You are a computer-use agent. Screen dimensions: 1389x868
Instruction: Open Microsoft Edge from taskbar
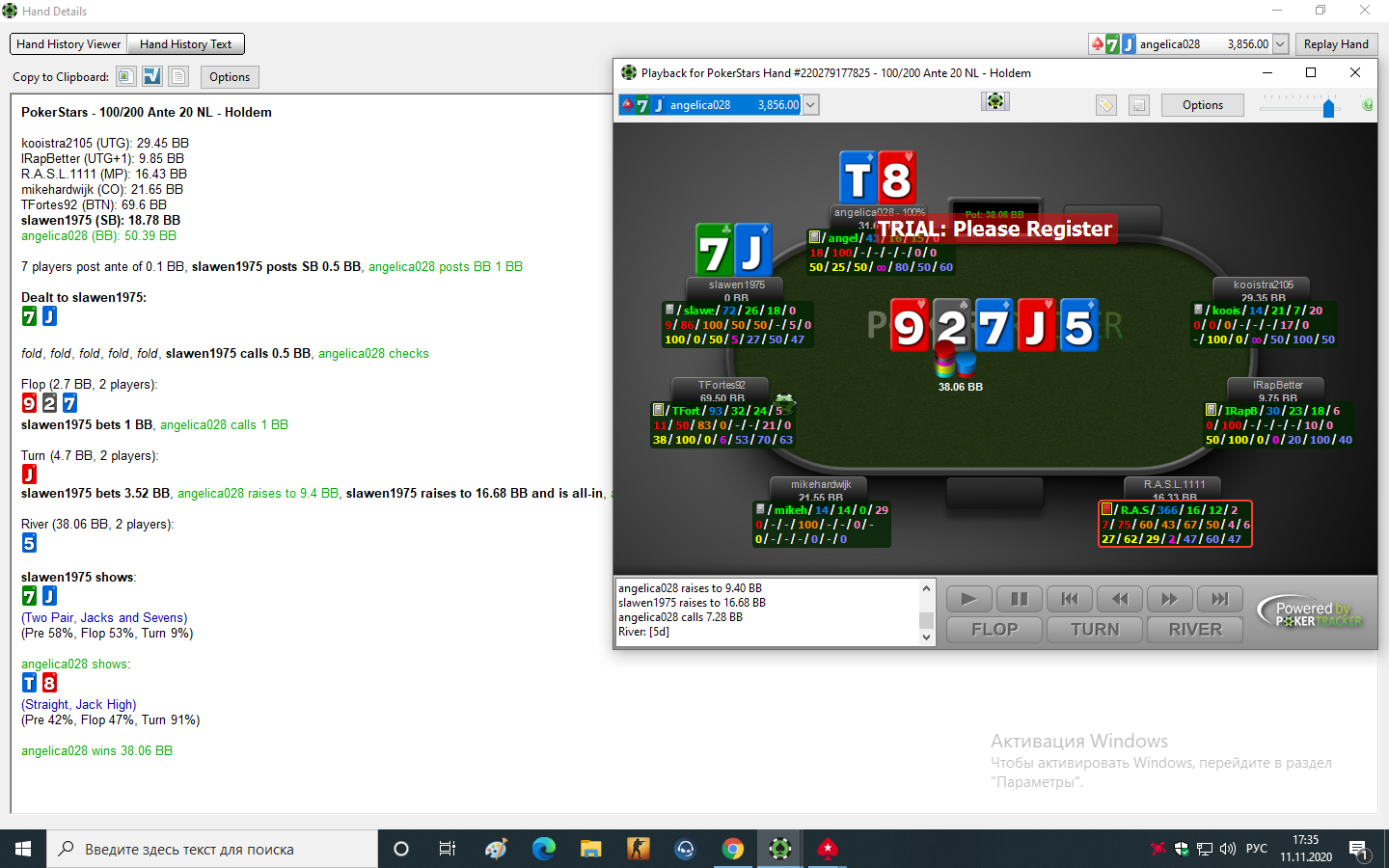point(544,849)
